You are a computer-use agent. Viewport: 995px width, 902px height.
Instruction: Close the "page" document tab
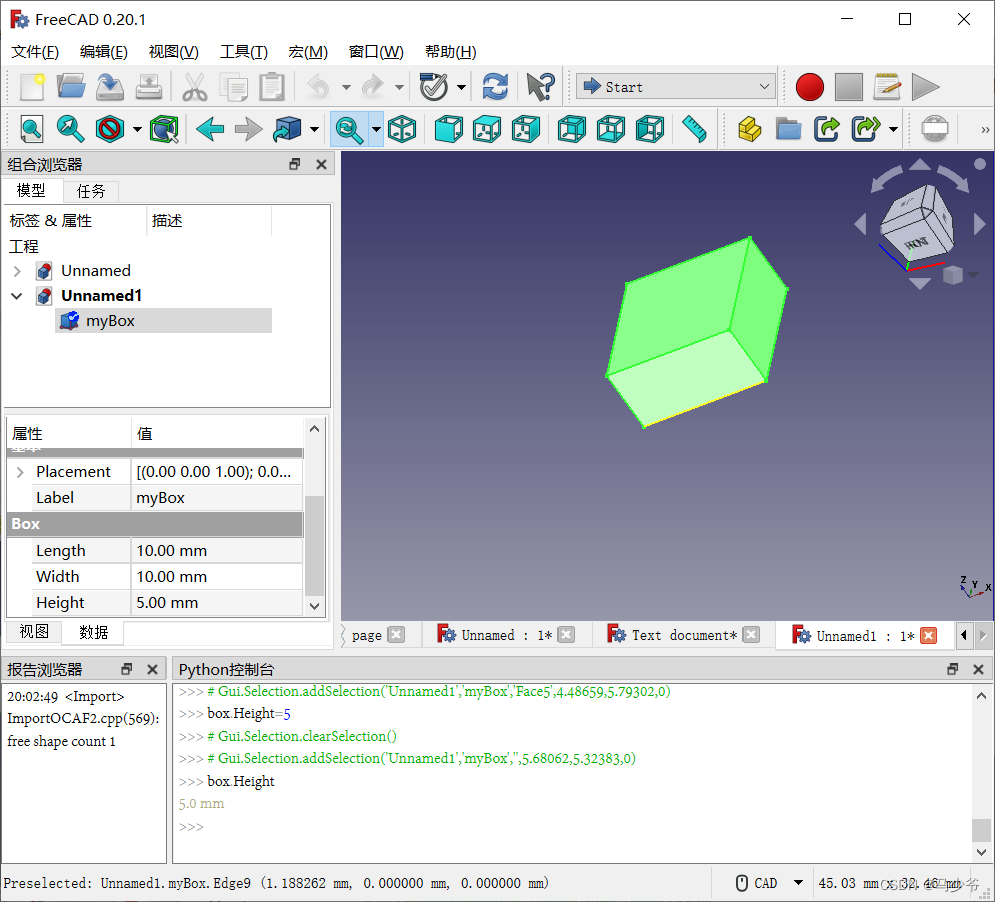[396, 634]
